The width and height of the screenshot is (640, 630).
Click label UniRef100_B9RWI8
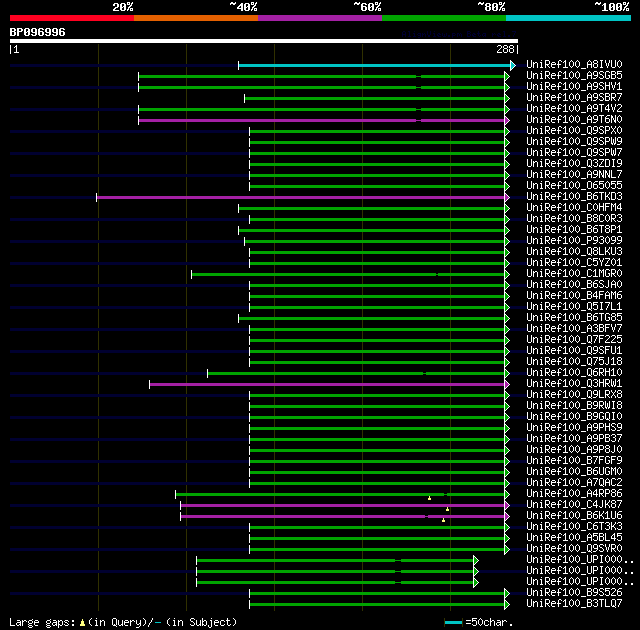pyautogui.click(x=574, y=406)
